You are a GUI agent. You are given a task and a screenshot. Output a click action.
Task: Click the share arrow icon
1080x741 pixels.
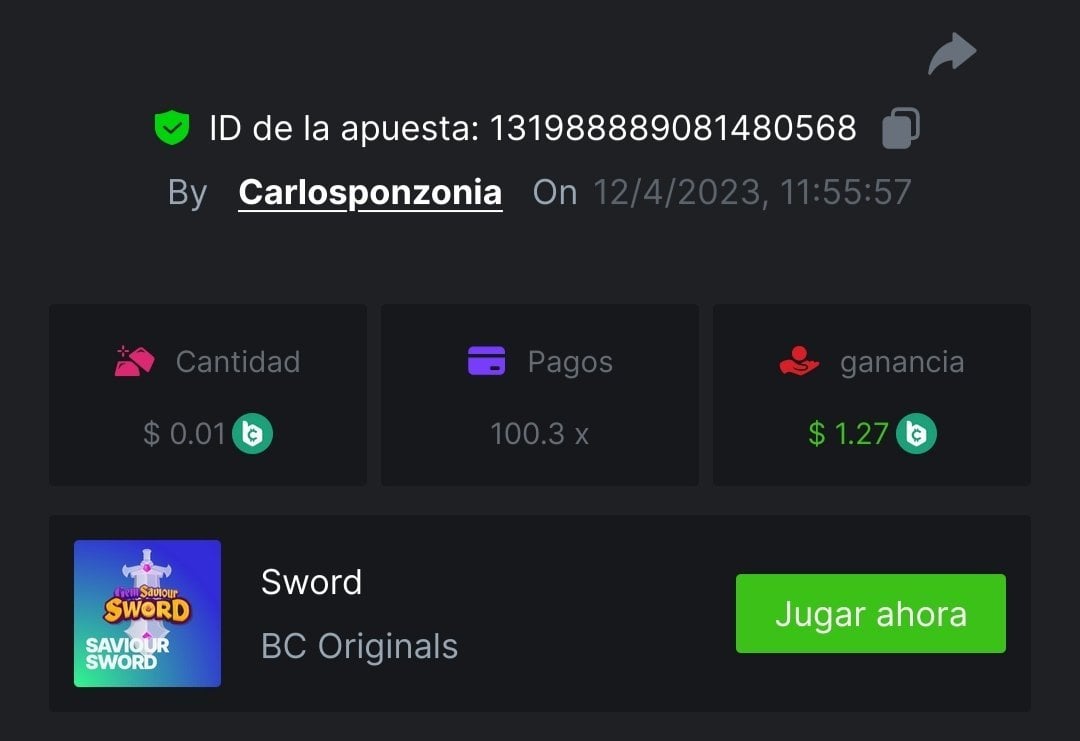pos(952,53)
